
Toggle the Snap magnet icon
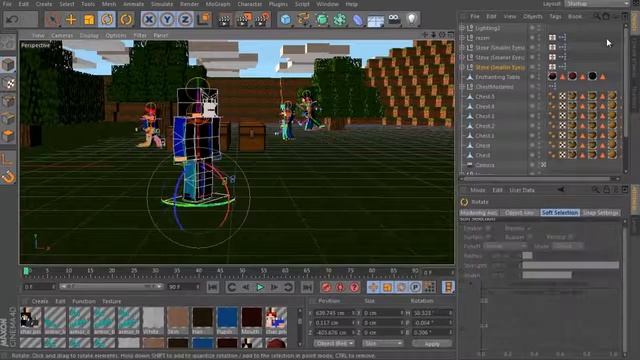[8, 177]
